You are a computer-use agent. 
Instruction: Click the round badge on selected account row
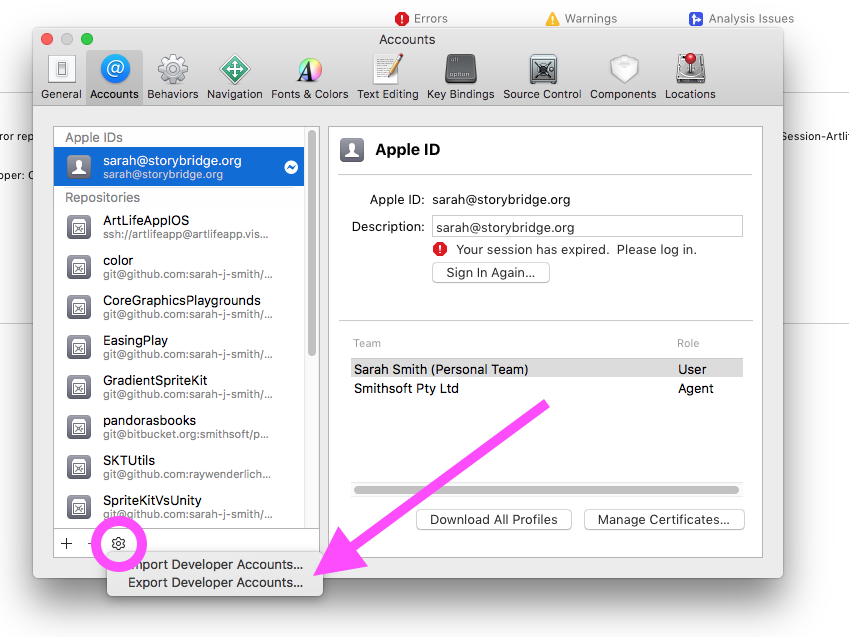291,167
